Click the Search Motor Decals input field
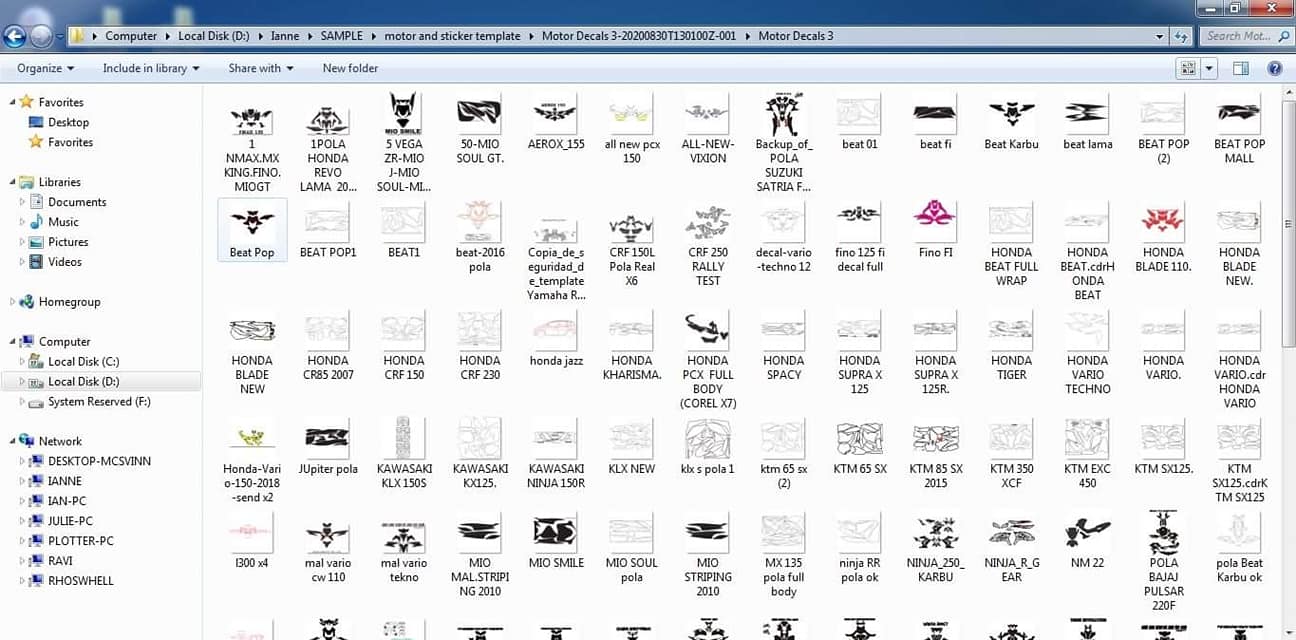Image resolution: width=1296 pixels, height=640 pixels. click(1239, 36)
